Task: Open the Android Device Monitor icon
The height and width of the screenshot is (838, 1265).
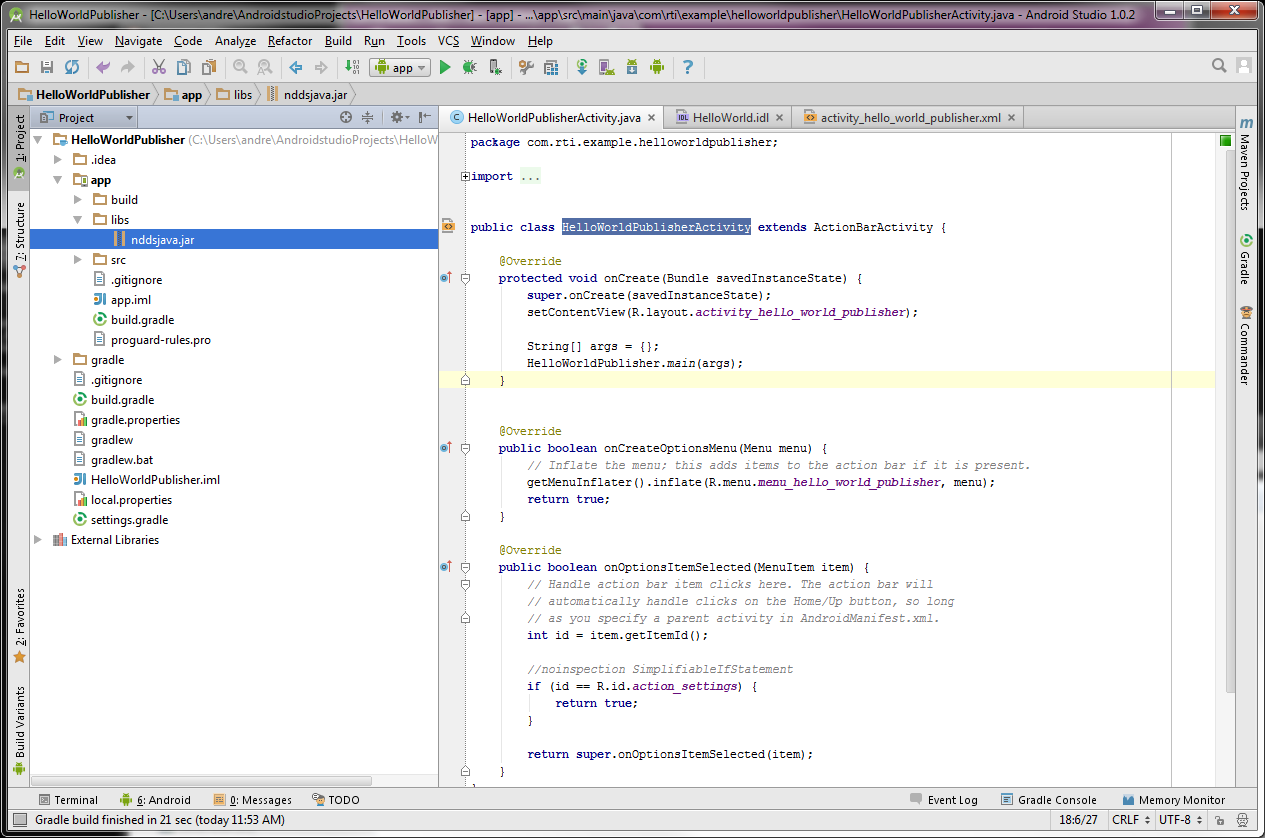Action: point(657,67)
